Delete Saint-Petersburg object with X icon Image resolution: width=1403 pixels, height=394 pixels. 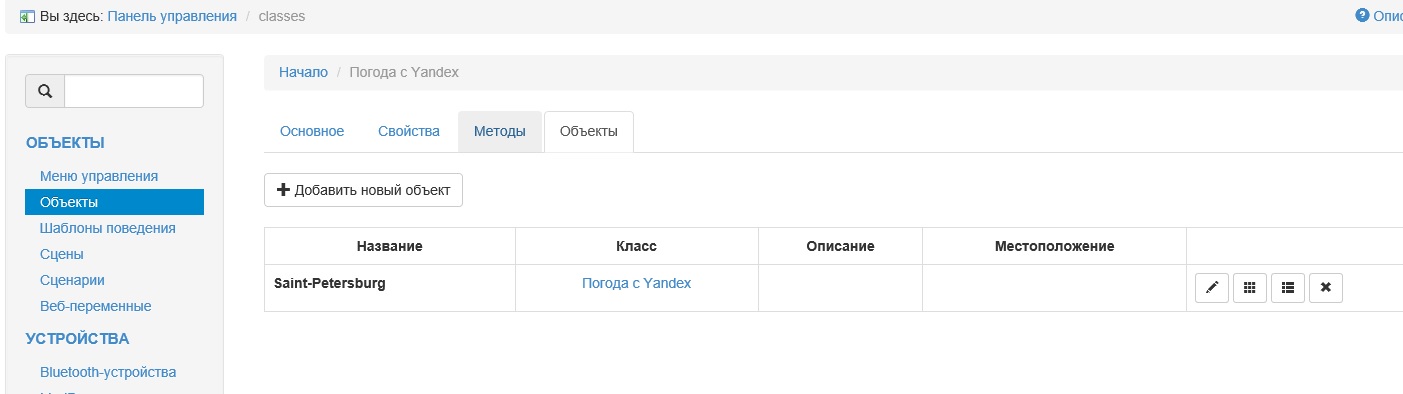(x=1326, y=288)
